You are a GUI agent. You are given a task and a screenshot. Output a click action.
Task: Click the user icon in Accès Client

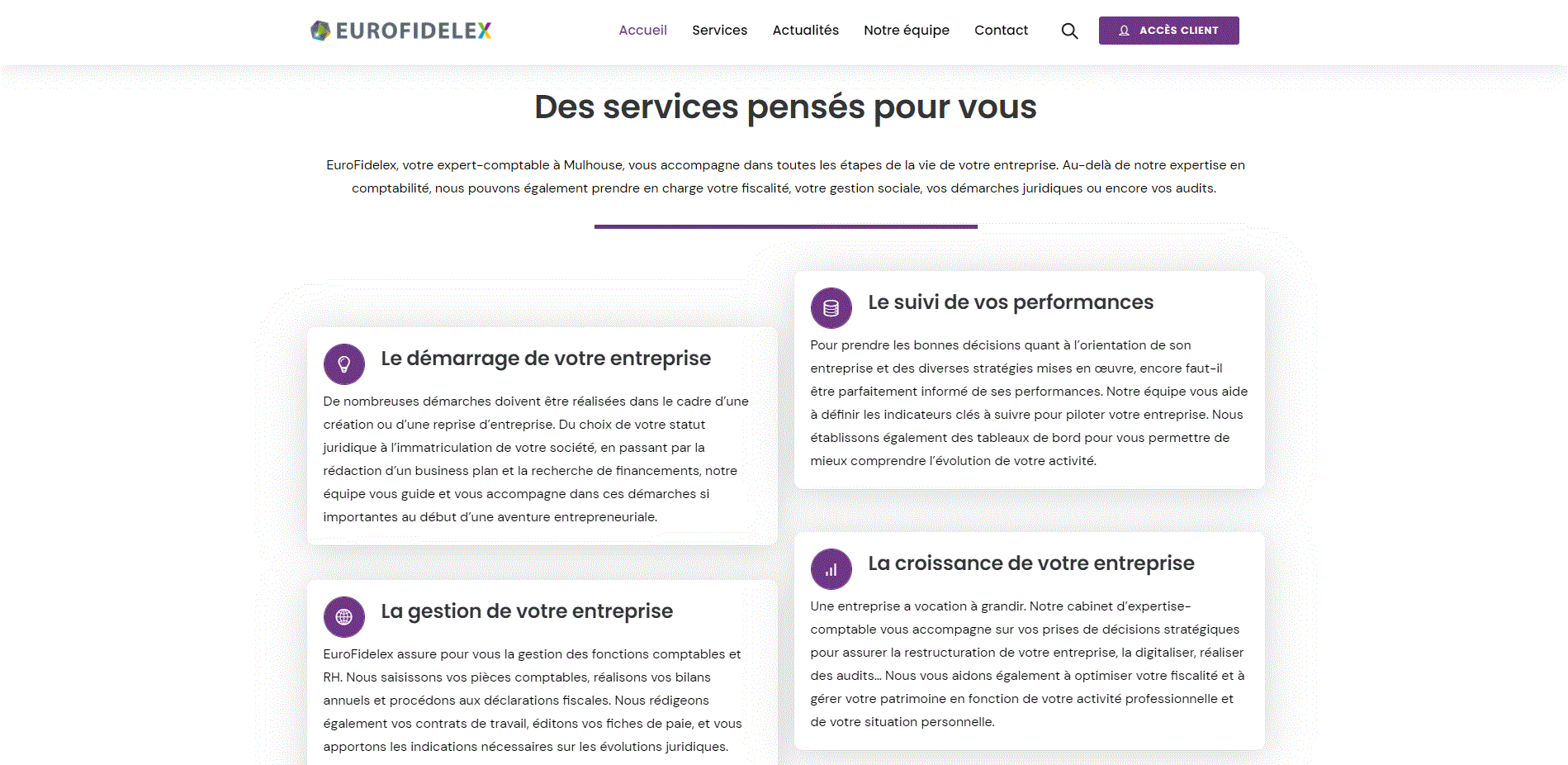[1124, 31]
